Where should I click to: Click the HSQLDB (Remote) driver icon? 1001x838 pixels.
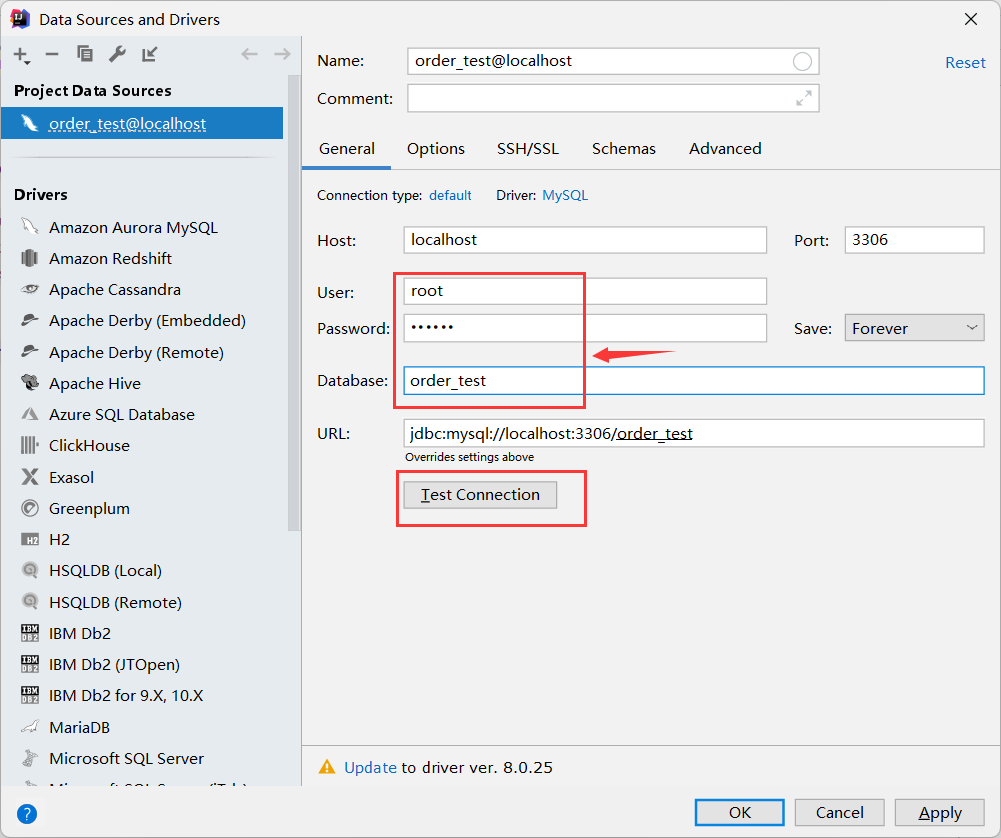(x=29, y=602)
